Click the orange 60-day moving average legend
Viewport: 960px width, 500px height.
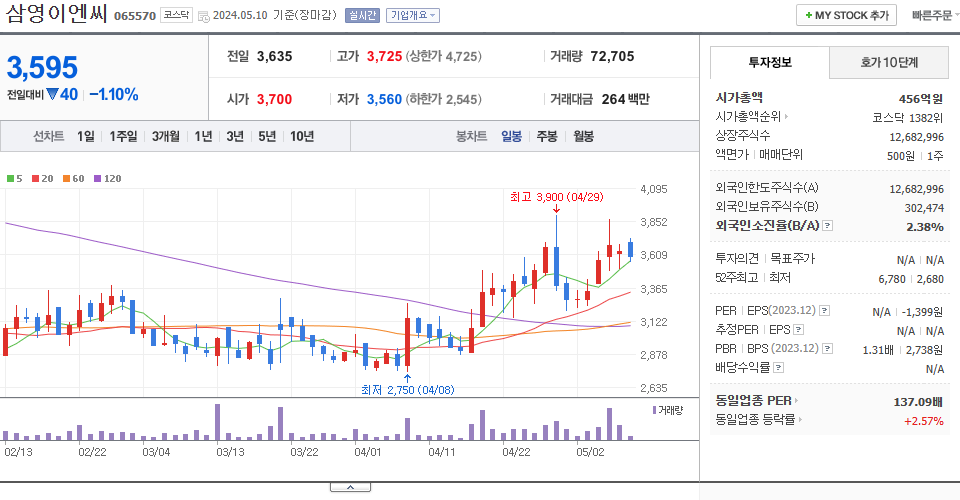tap(73, 179)
